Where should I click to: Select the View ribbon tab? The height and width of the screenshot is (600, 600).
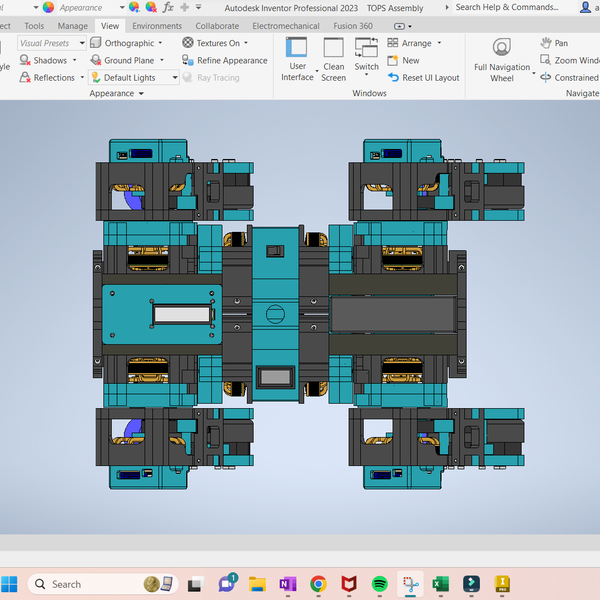110,26
